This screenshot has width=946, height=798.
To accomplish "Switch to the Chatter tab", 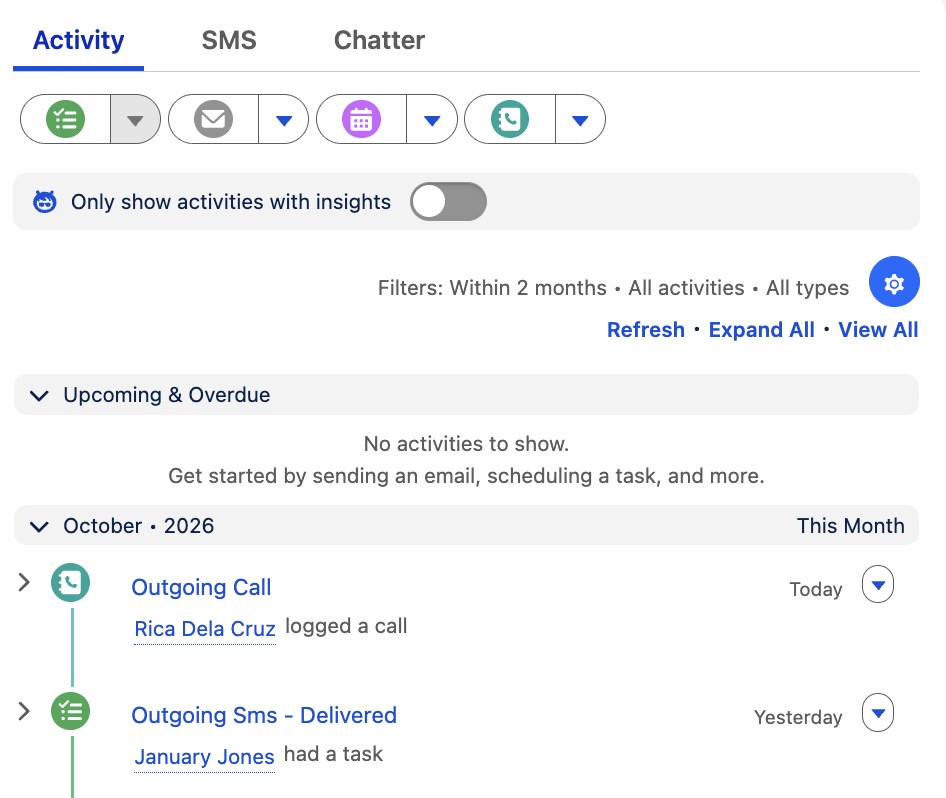I will [379, 40].
